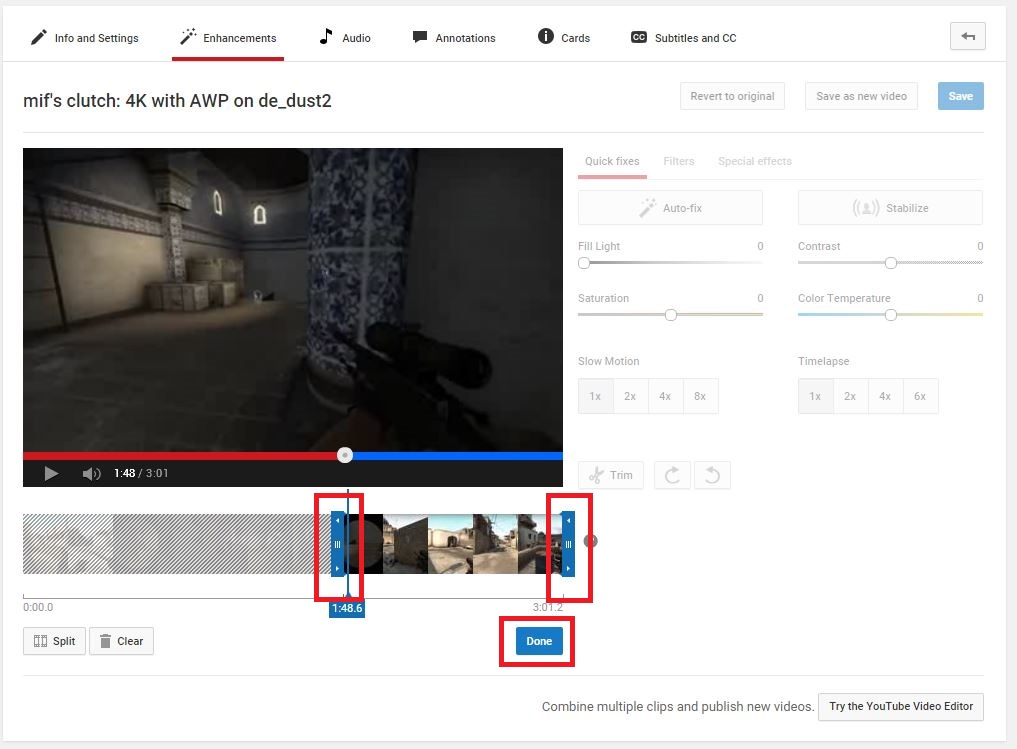The height and width of the screenshot is (749, 1017).
Task: Click the Clear trash button
Action: coord(121,641)
